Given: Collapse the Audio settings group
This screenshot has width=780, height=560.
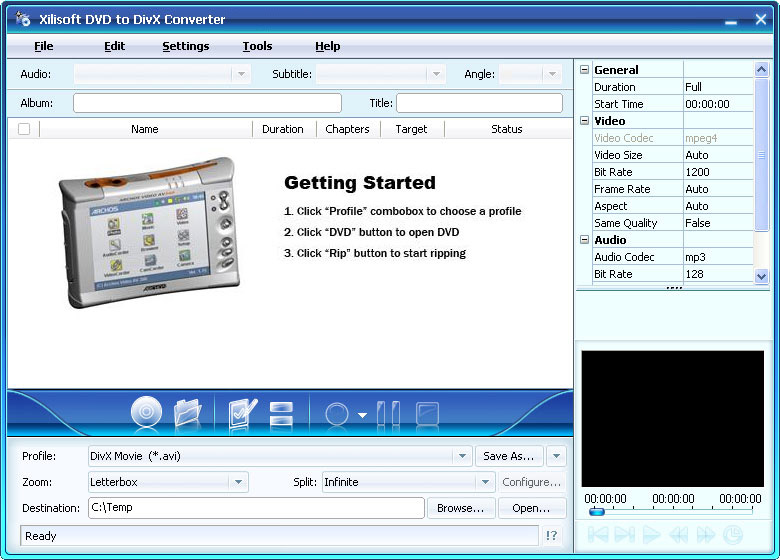Looking at the screenshot, I should click(585, 240).
